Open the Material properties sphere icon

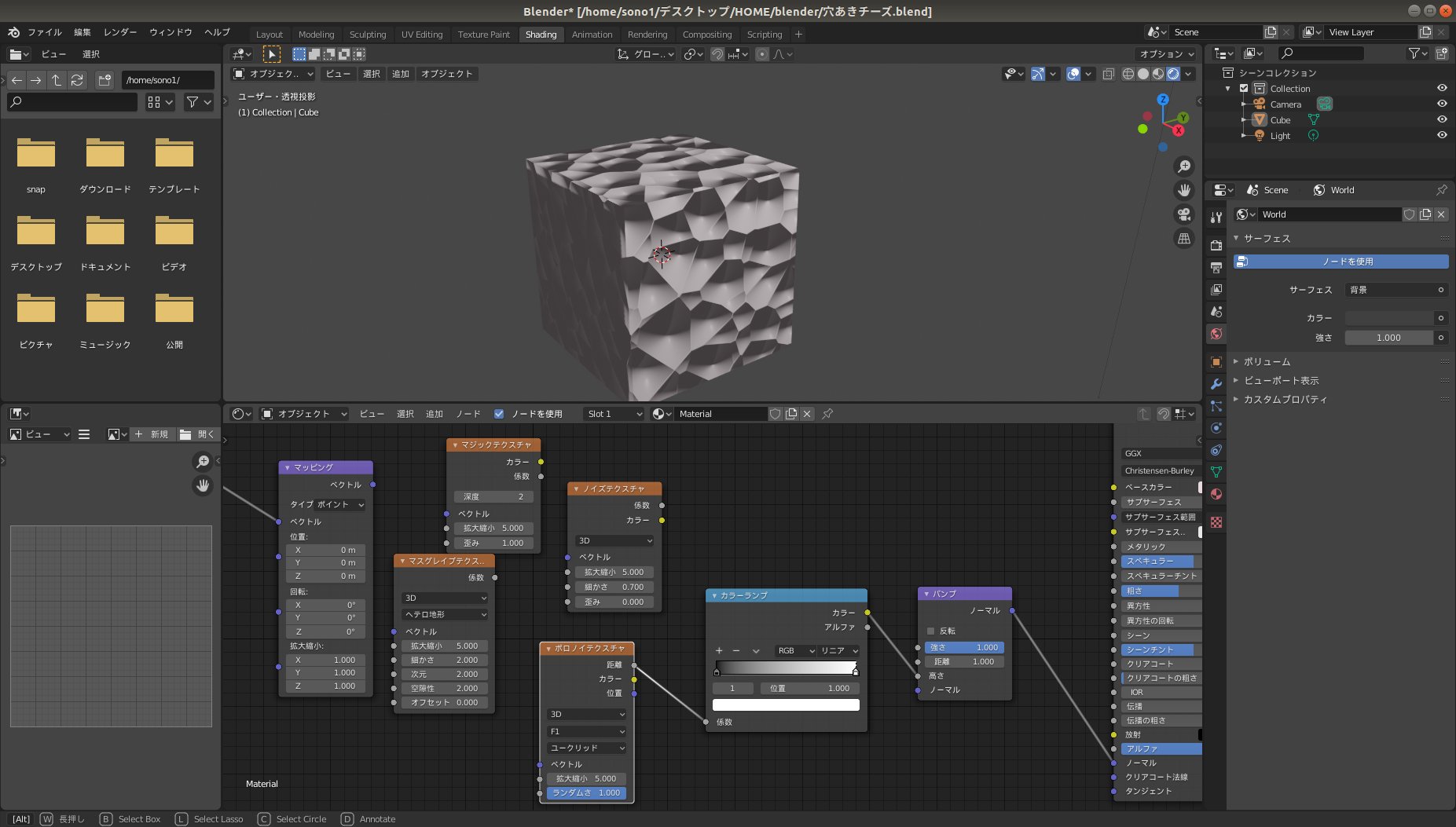pyautogui.click(x=1216, y=494)
